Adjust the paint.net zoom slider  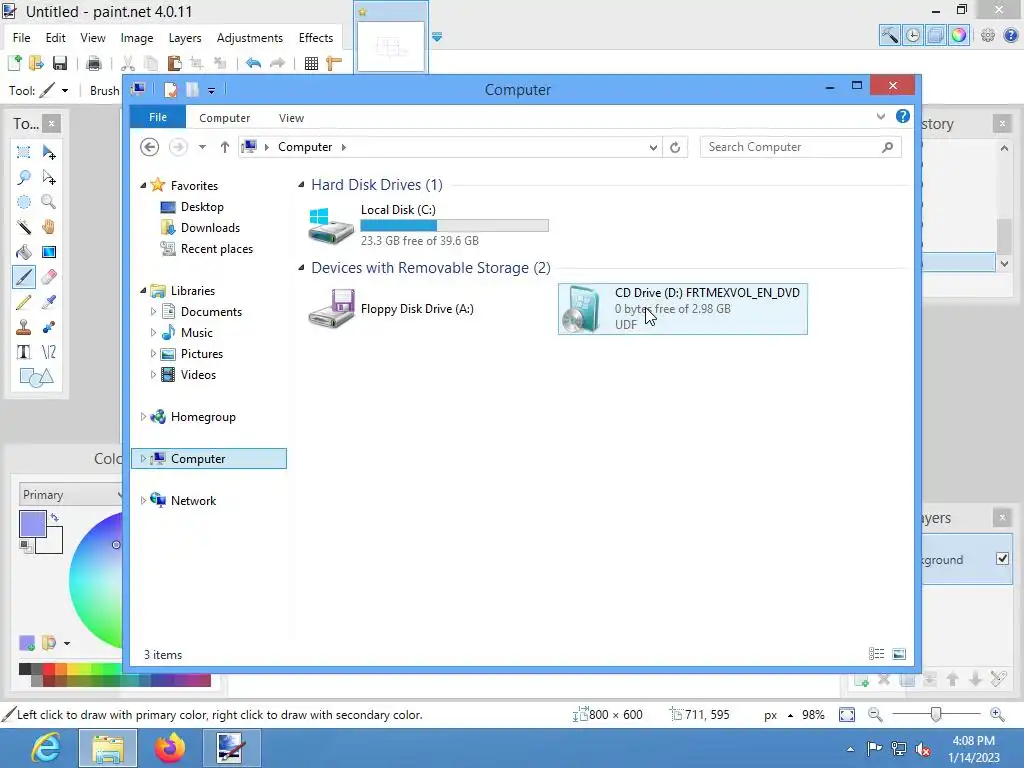(x=936, y=714)
